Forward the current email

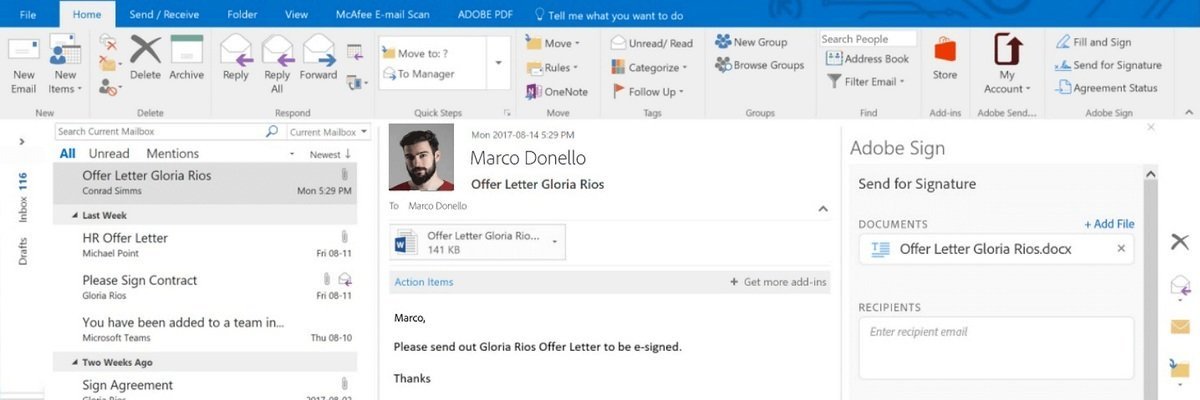coord(318,58)
